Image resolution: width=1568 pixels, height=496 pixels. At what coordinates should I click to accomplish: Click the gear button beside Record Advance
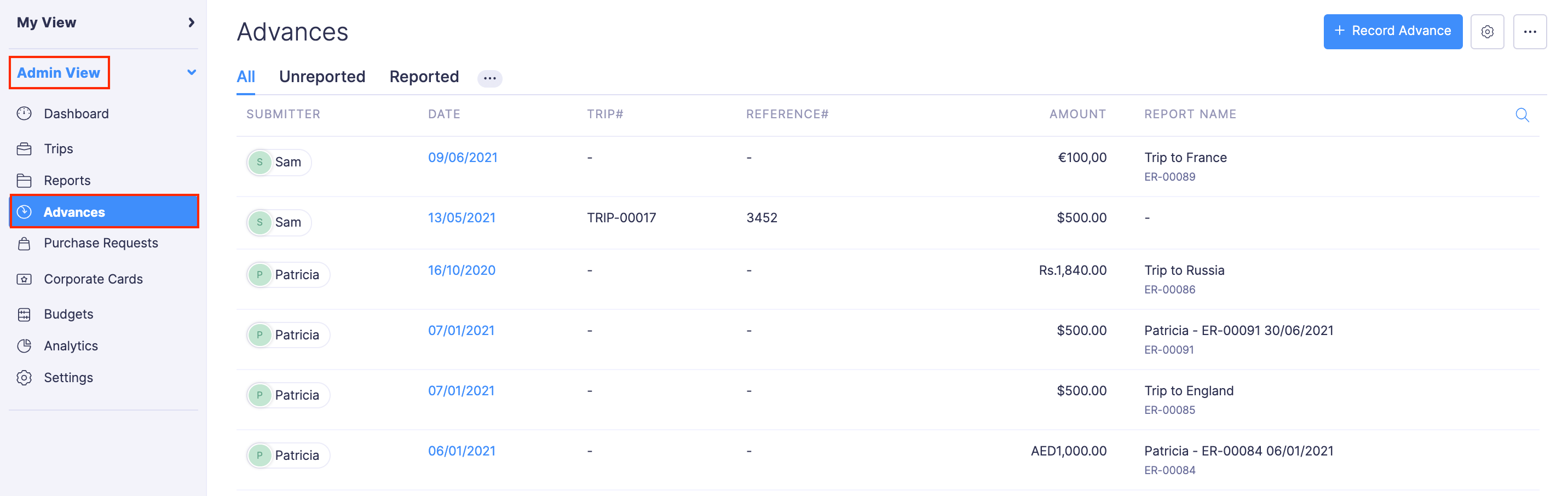pyautogui.click(x=1487, y=32)
